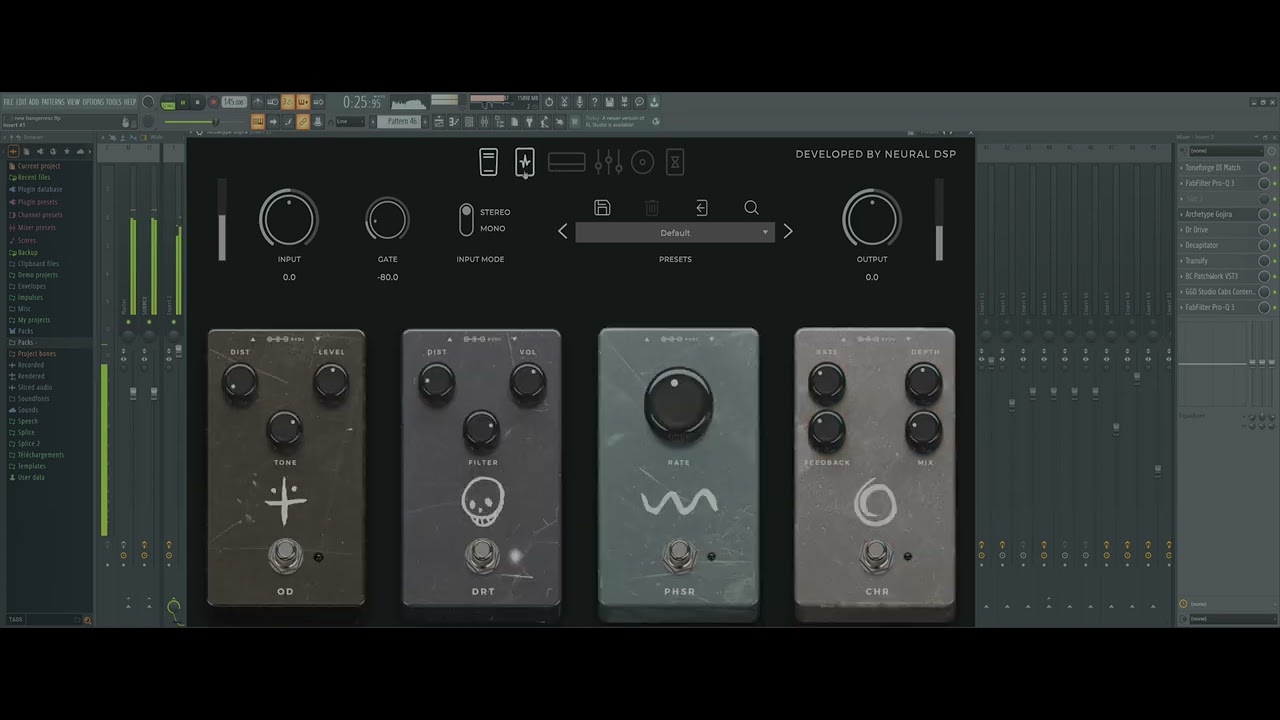
Task: Toggle the stereo/mono input mode switch
Action: pos(466,220)
